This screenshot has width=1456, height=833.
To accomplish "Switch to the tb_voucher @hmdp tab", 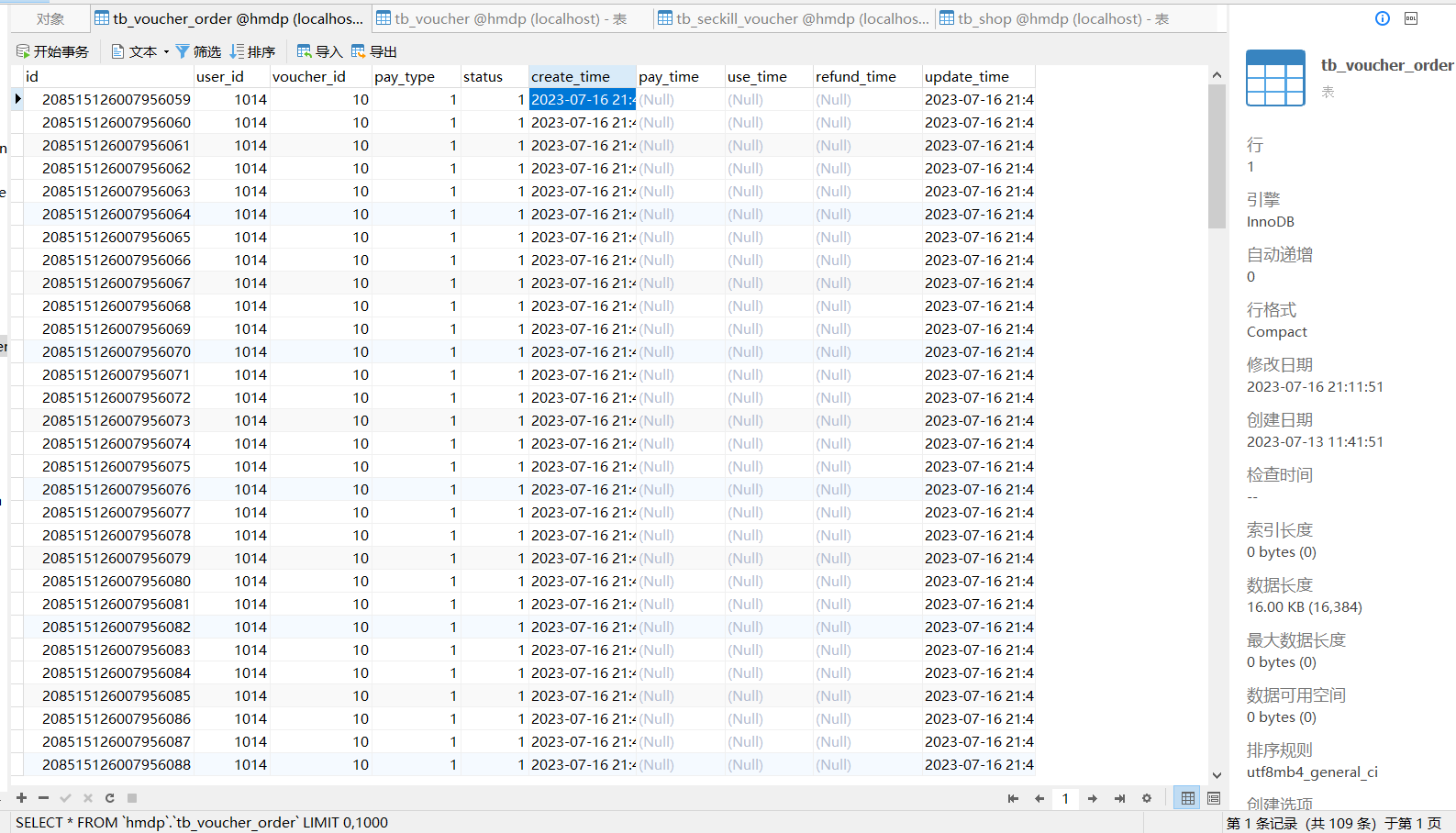I will point(512,18).
